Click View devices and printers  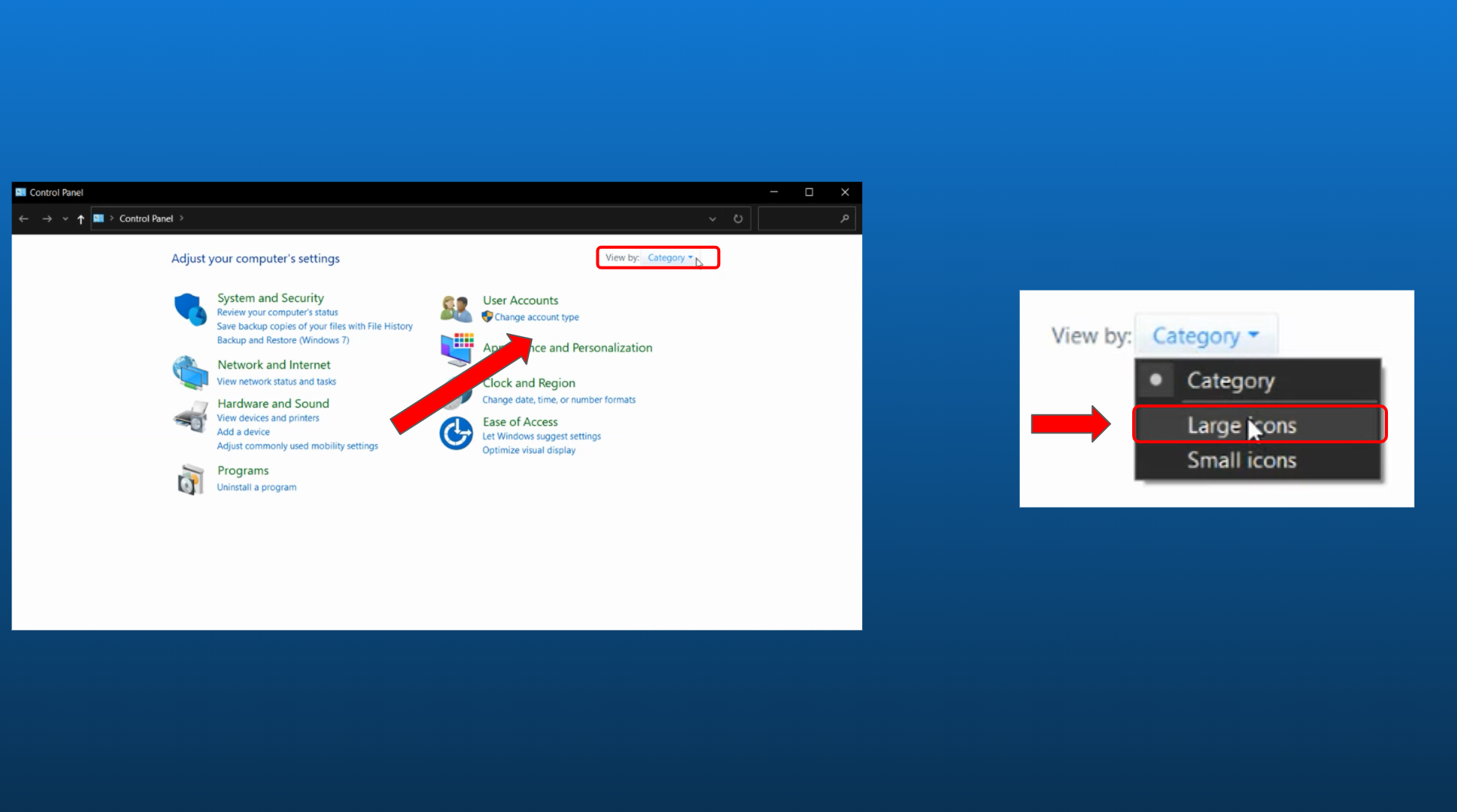(x=268, y=418)
